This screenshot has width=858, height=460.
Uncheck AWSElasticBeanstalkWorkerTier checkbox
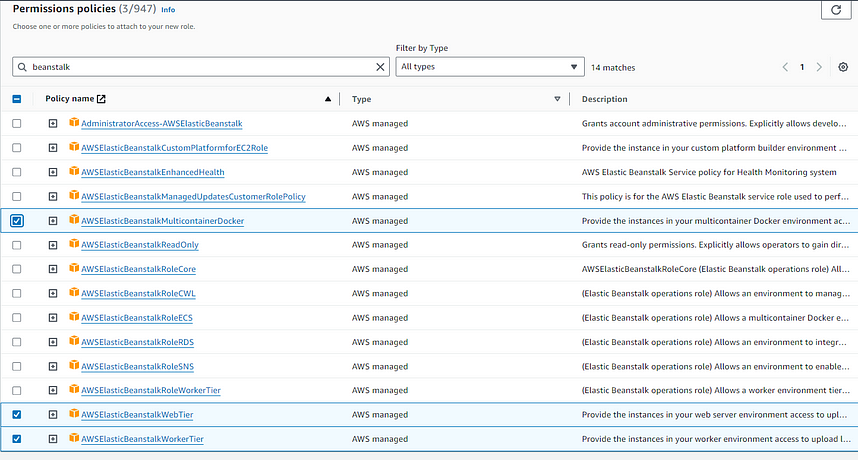click(16, 439)
